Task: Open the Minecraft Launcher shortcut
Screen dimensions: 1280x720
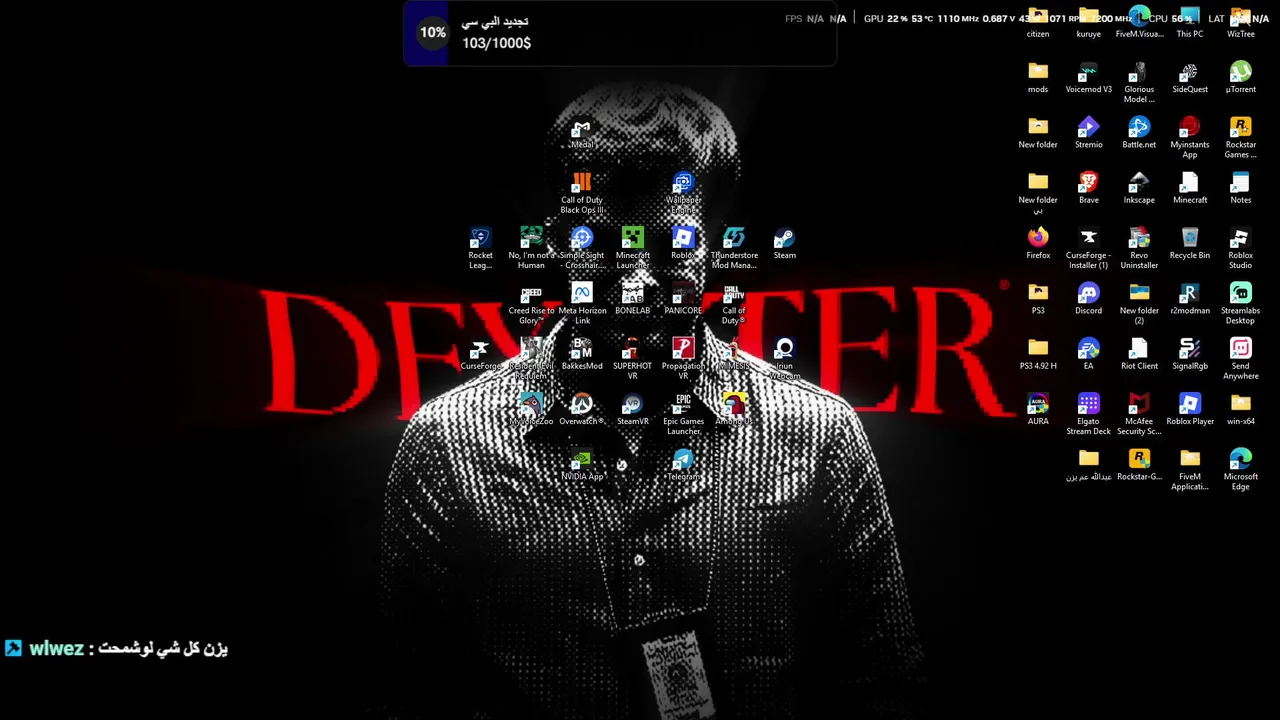Action: click(632, 247)
